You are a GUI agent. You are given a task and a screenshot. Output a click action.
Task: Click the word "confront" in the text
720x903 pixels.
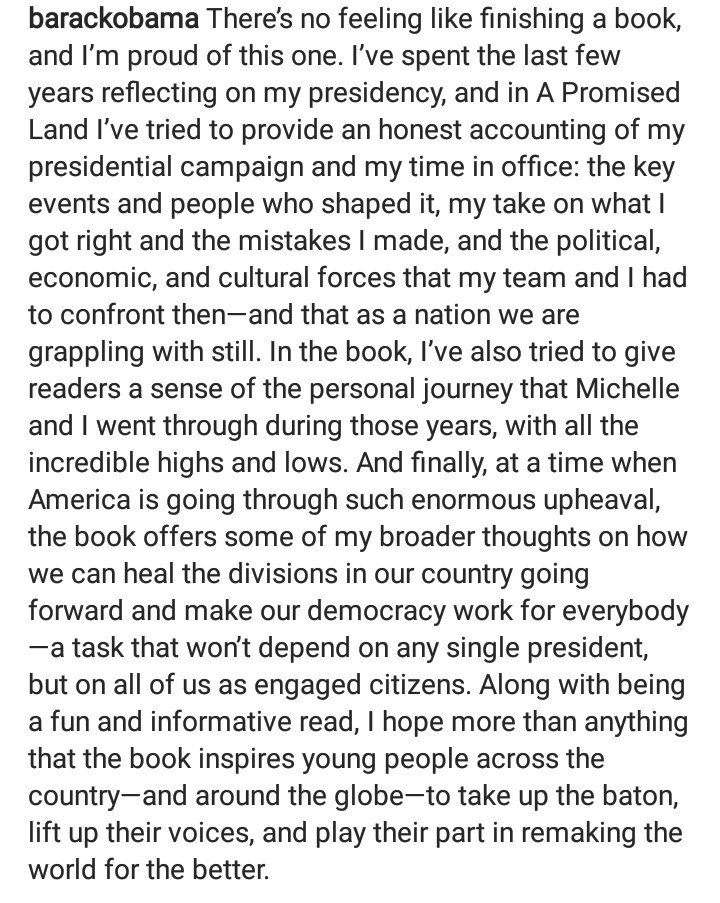113,314
